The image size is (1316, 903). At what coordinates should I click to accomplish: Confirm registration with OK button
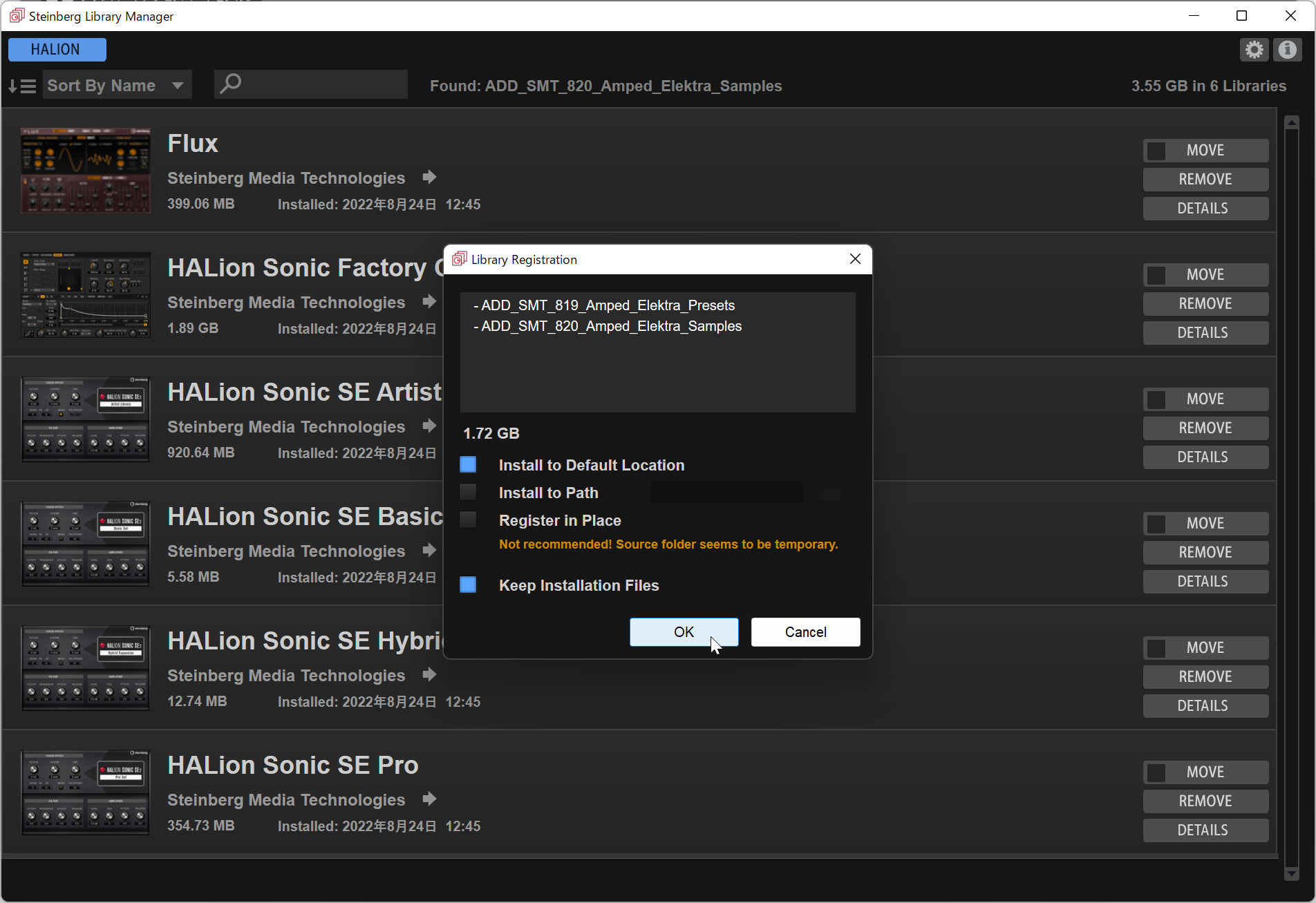684,632
